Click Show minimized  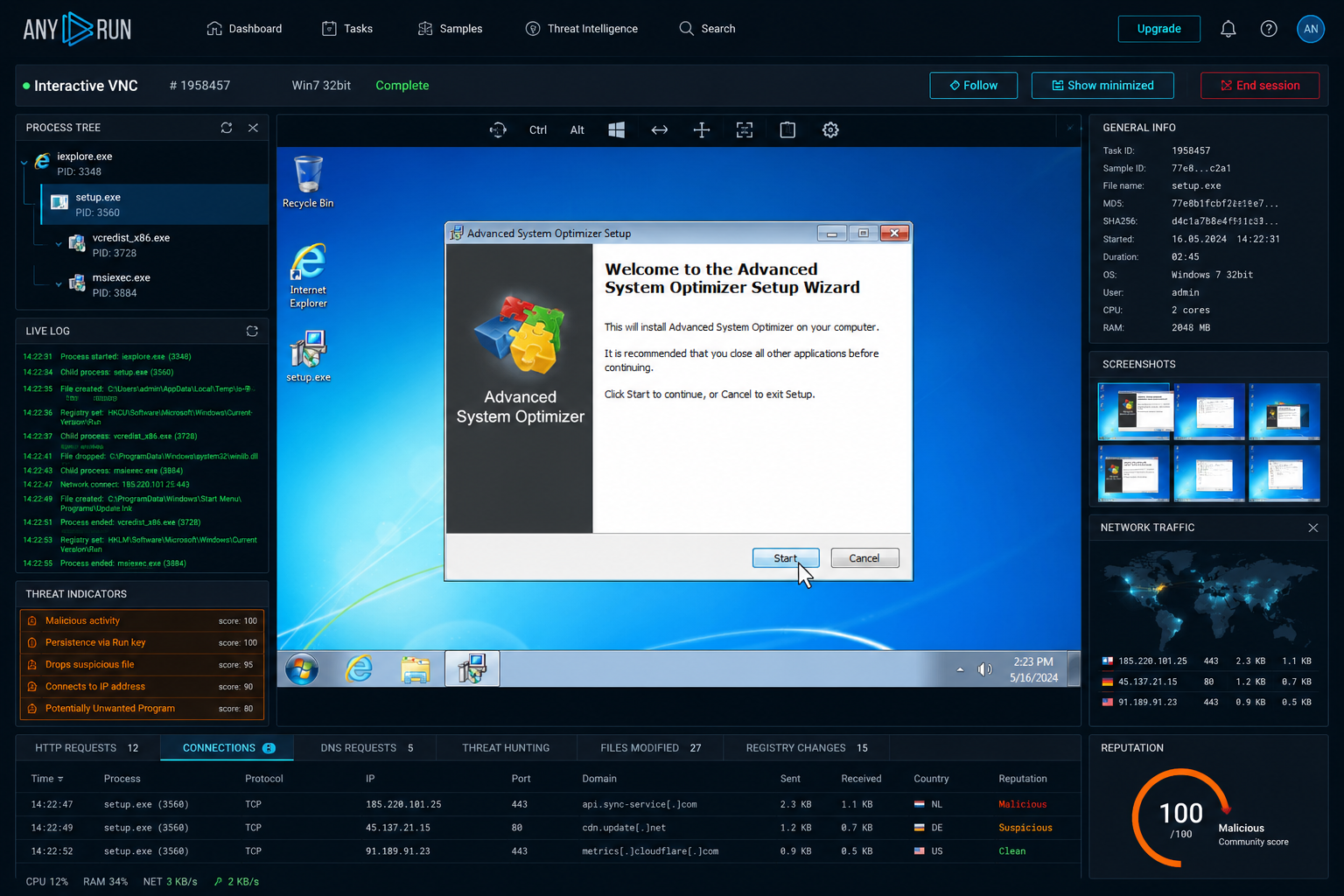[x=1102, y=85]
